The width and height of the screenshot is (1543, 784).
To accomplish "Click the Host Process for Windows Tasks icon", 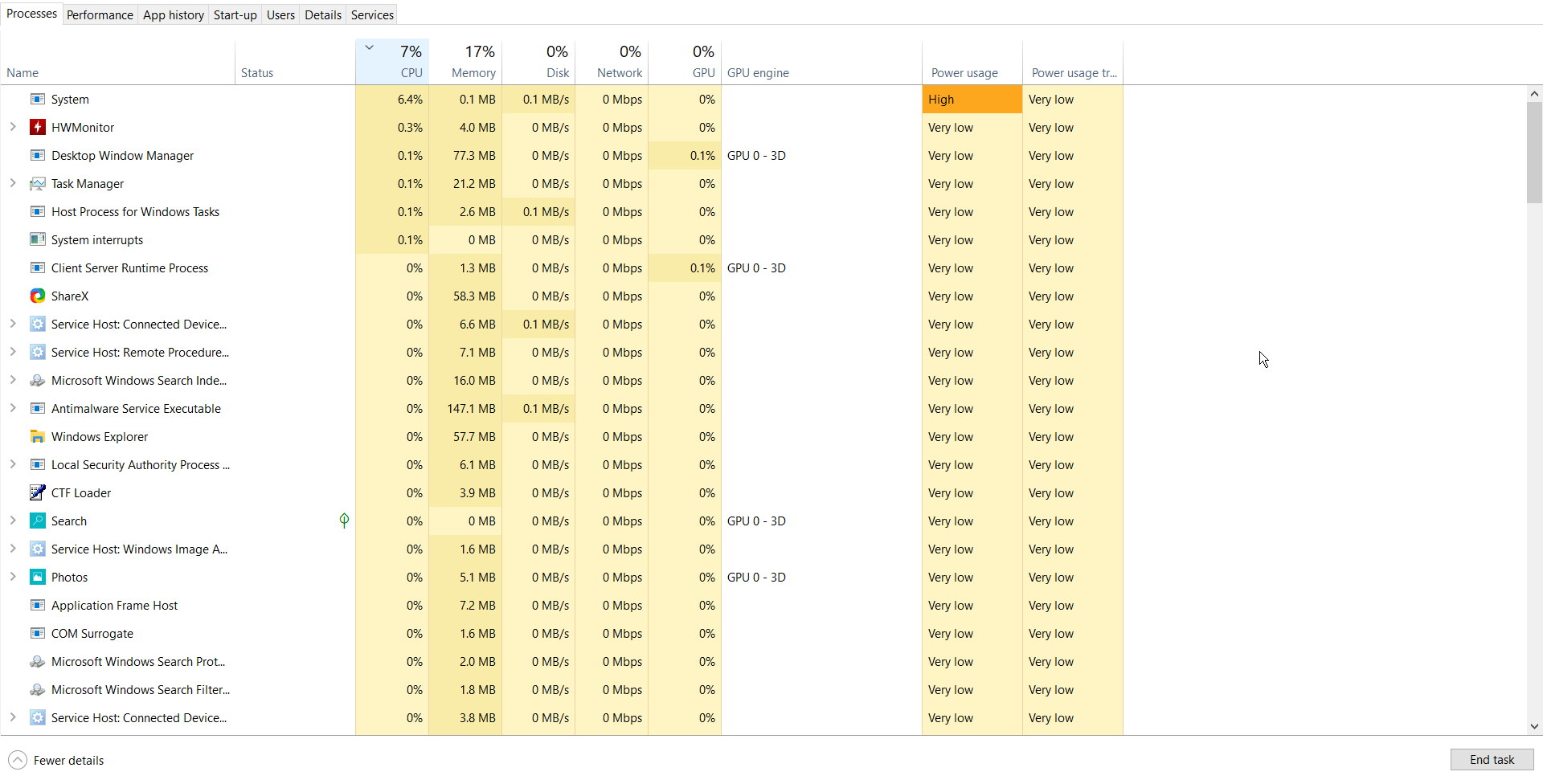I will pyautogui.click(x=38, y=212).
